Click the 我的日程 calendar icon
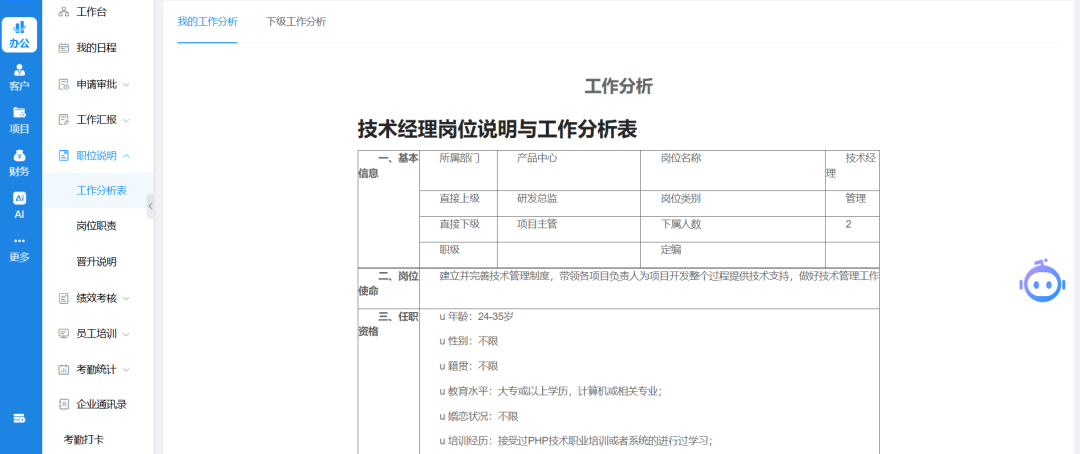This screenshot has height=454, width=1080. click(x=63, y=48)
